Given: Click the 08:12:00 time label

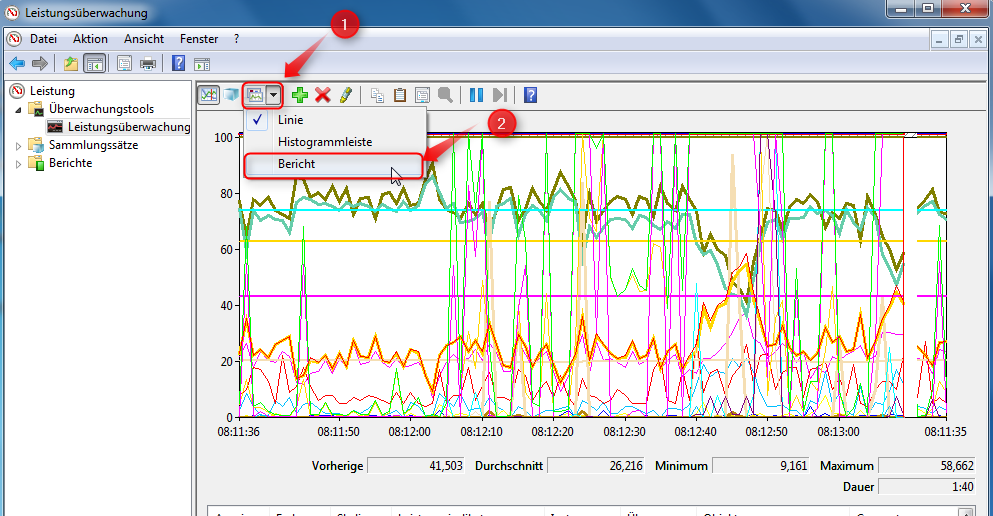Looking at the screenshot, I should 409,432.
